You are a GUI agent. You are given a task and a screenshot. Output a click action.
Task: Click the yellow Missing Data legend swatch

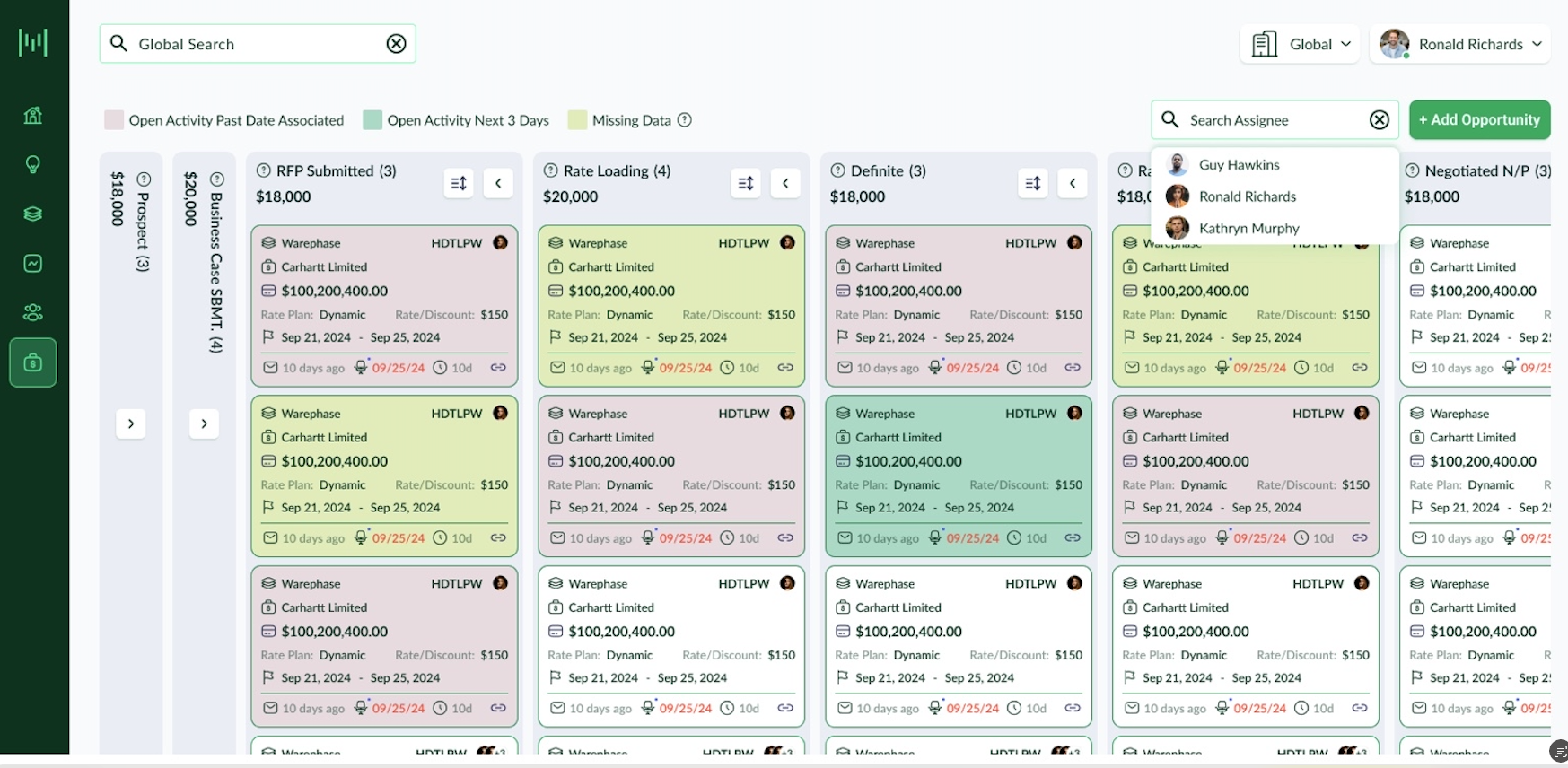(x=577, y=119)
